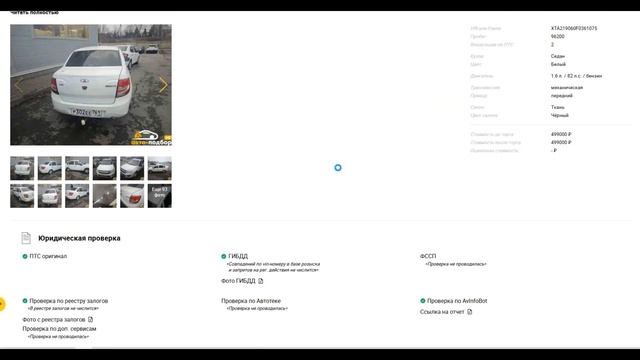Click the ФССП check label
This screenshot has width=640, height=360.
[428, 256]
